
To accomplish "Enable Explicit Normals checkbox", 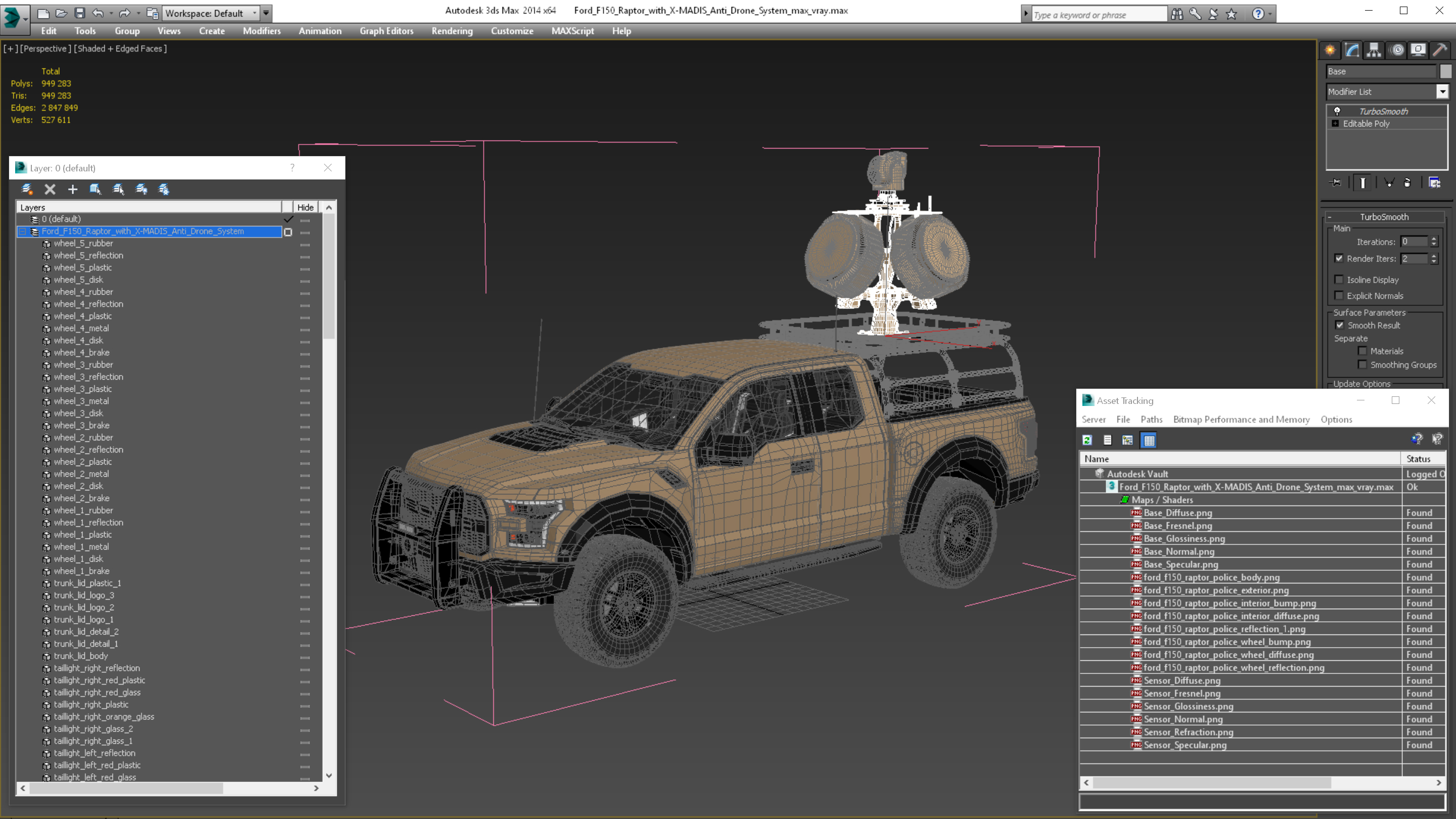I will [1339, 295].
